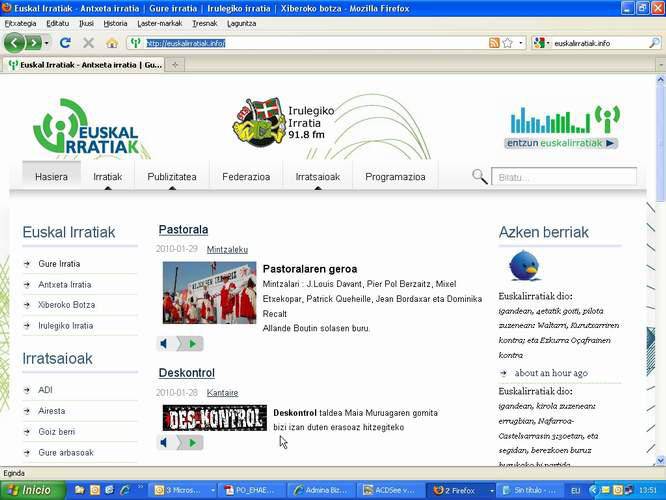Open the Windows Inicio start button

point(33,490)
